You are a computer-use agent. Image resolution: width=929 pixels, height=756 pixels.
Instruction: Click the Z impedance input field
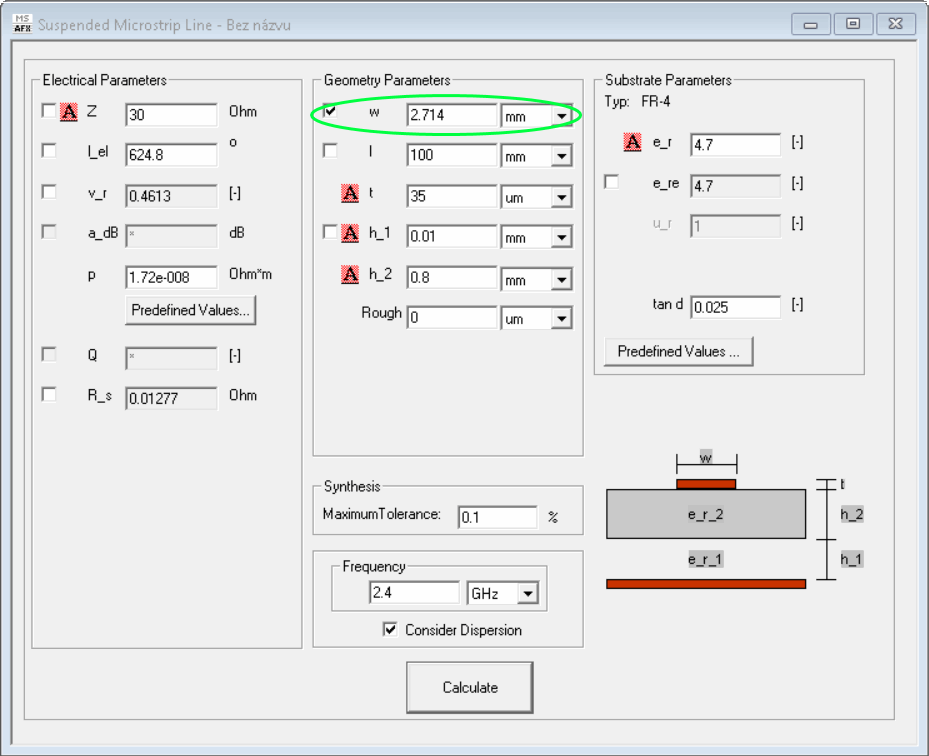click(171, 115)
